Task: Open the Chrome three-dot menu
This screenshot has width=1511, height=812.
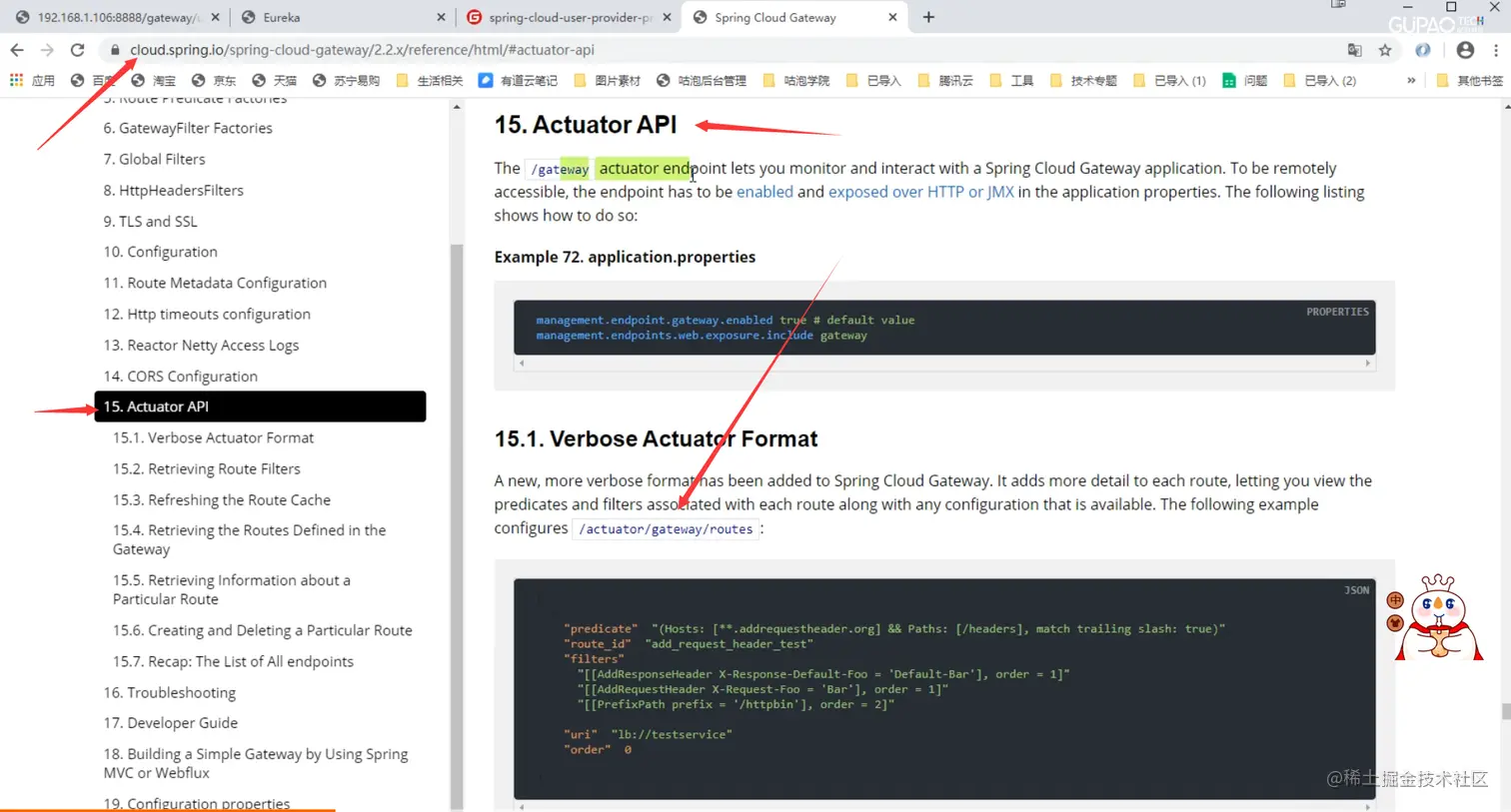Action: point(1496,50)
